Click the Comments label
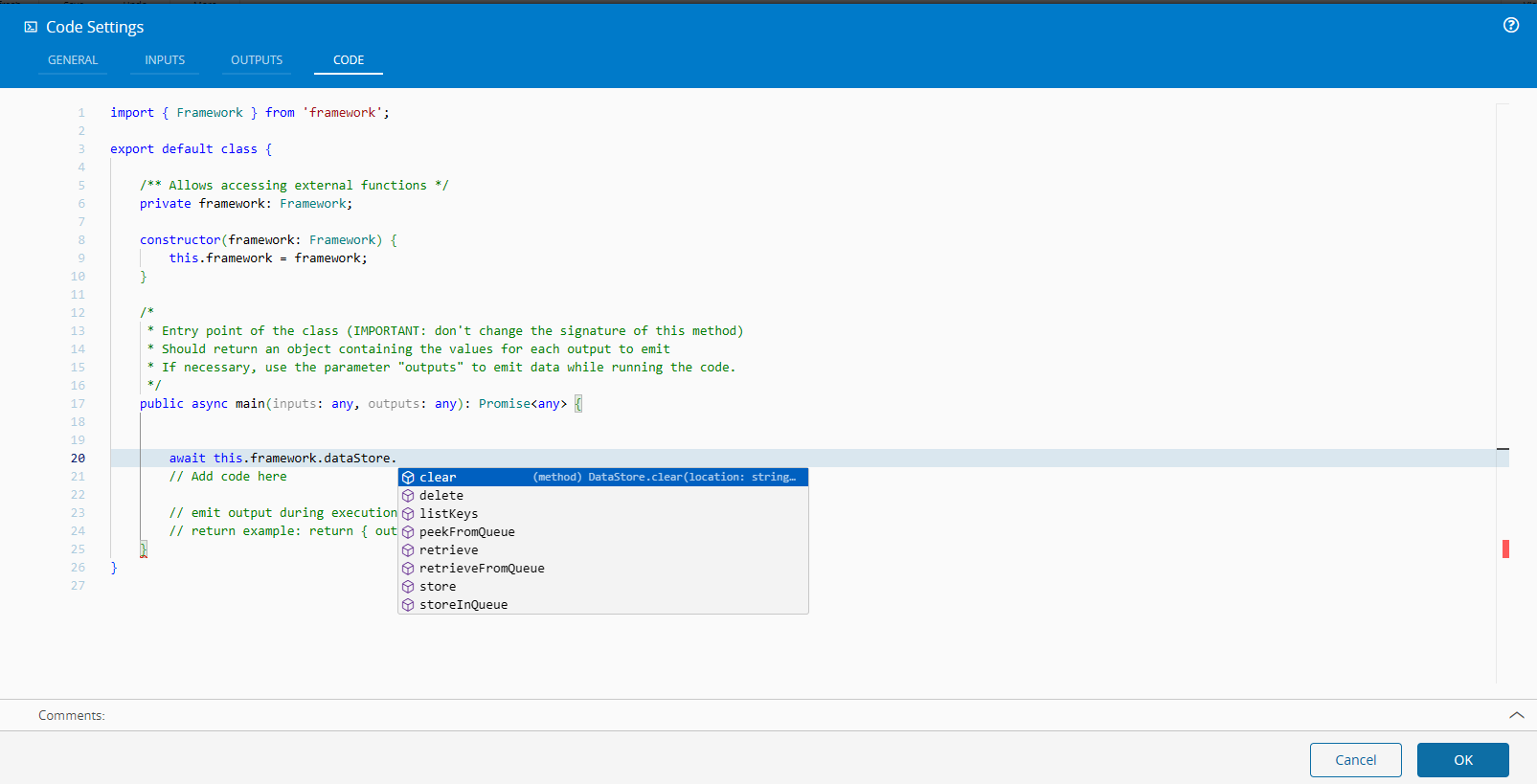The image size is (1537, 784). tap(72, 715)
